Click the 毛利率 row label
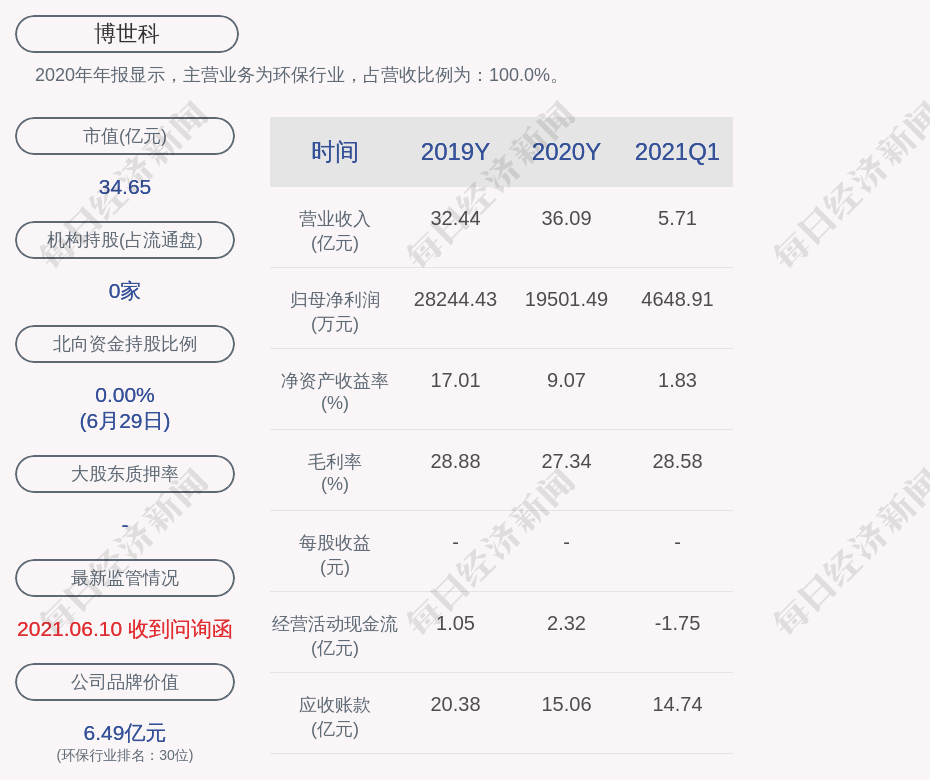 click(335, 472)
